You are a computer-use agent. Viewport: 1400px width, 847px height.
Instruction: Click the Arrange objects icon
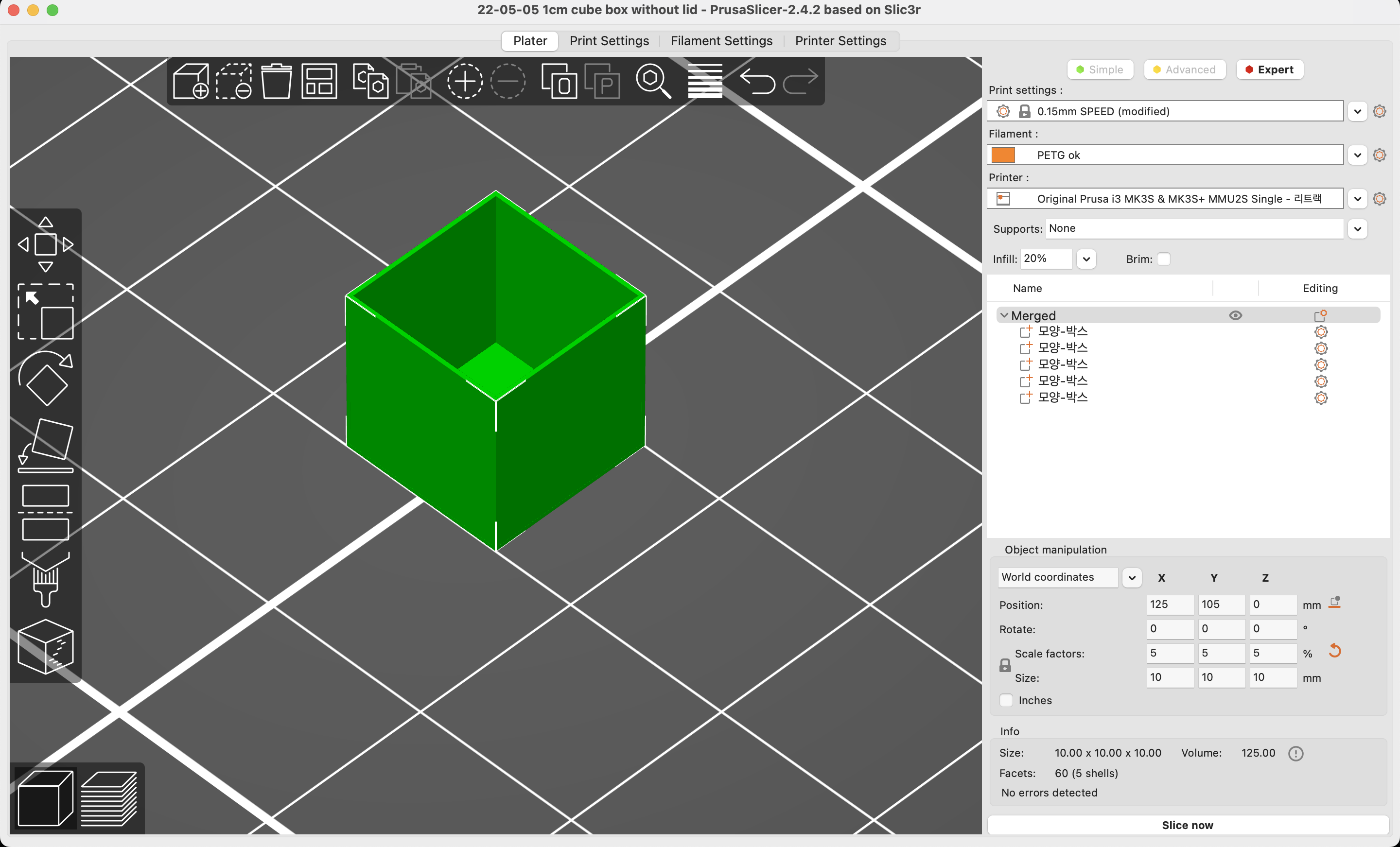(x=319, y=81)
